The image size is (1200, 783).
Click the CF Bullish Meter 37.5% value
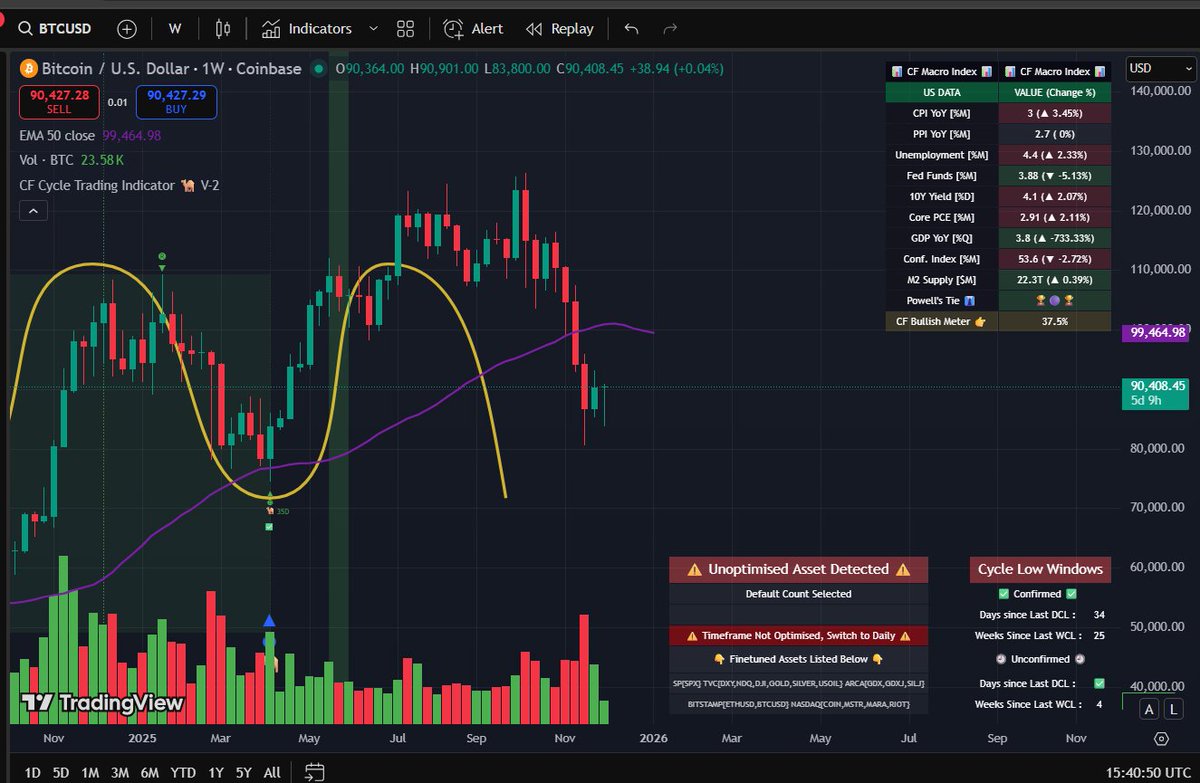1055,322
